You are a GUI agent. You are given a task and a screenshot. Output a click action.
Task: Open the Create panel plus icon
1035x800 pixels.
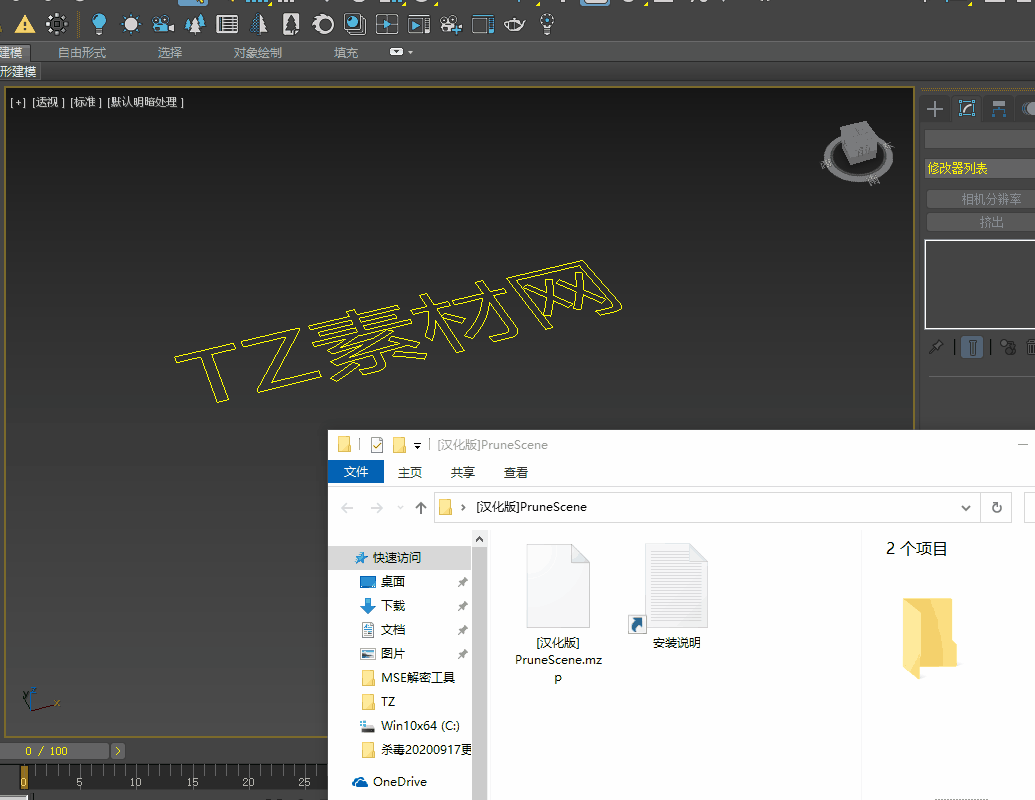pos(935,109)
